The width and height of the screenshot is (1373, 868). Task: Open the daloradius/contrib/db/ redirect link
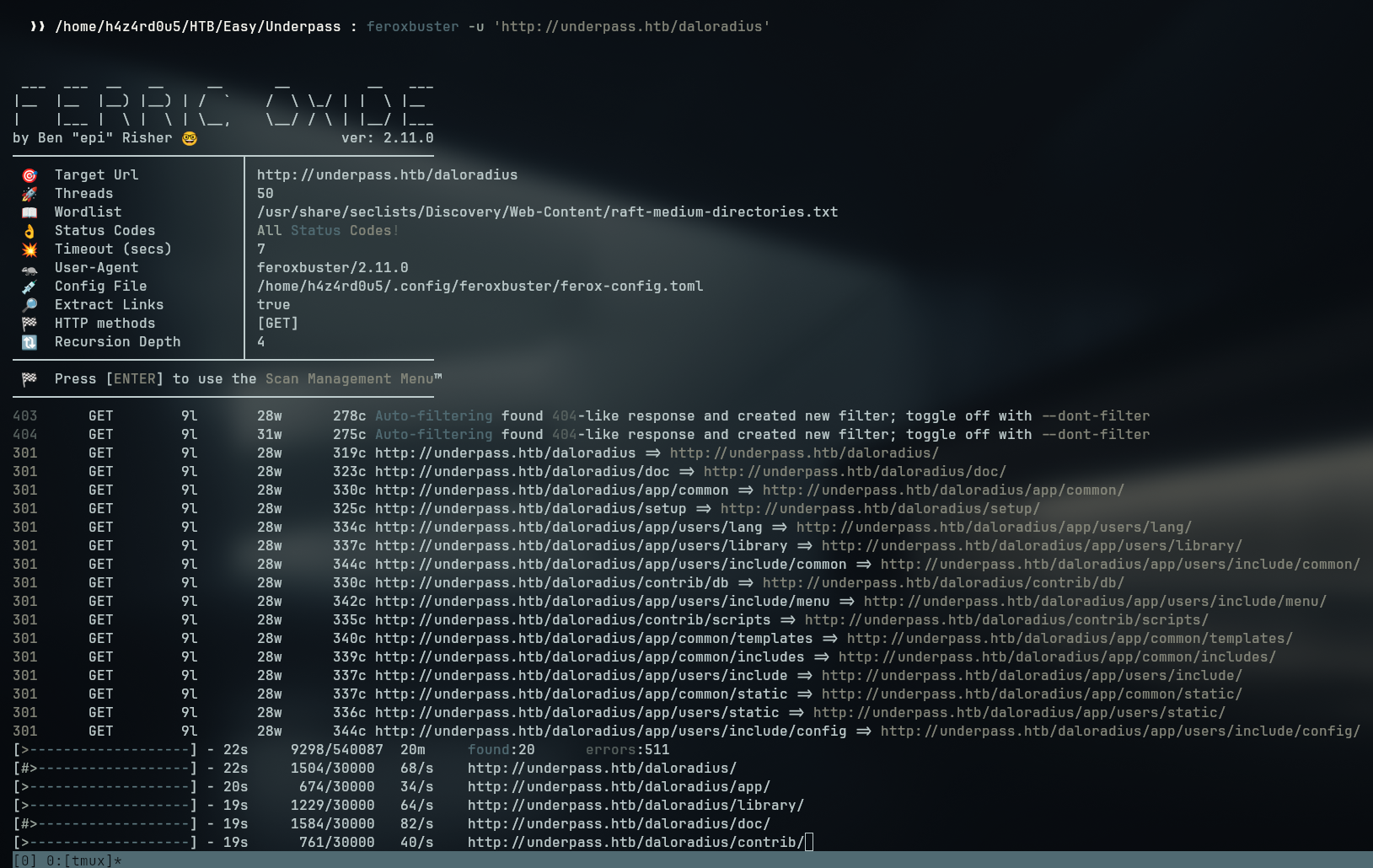[943, 583]
